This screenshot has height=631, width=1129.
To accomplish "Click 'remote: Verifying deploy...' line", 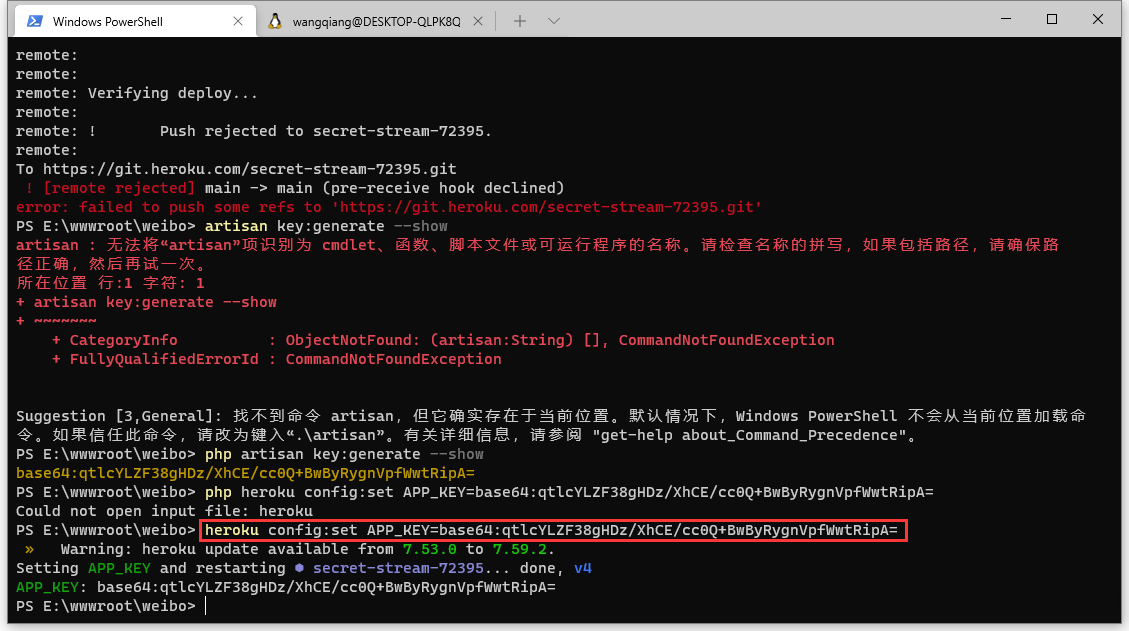I will coord(137,93).
